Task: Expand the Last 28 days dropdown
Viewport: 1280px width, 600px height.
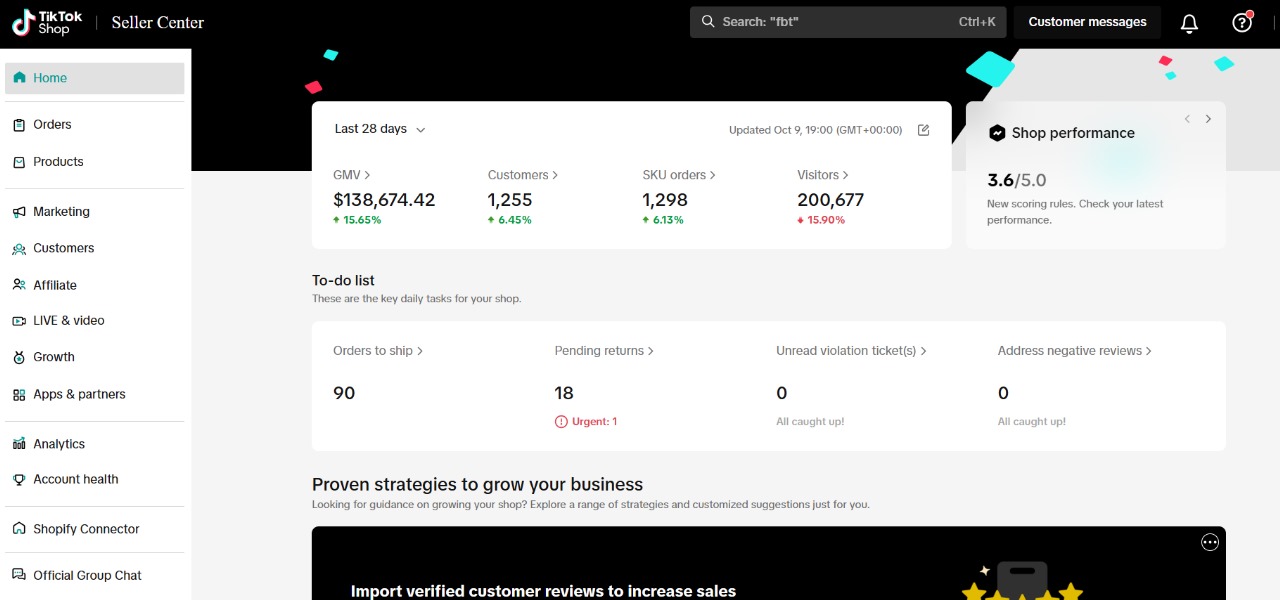Action: pyautogui.click(x=380, y=129)
